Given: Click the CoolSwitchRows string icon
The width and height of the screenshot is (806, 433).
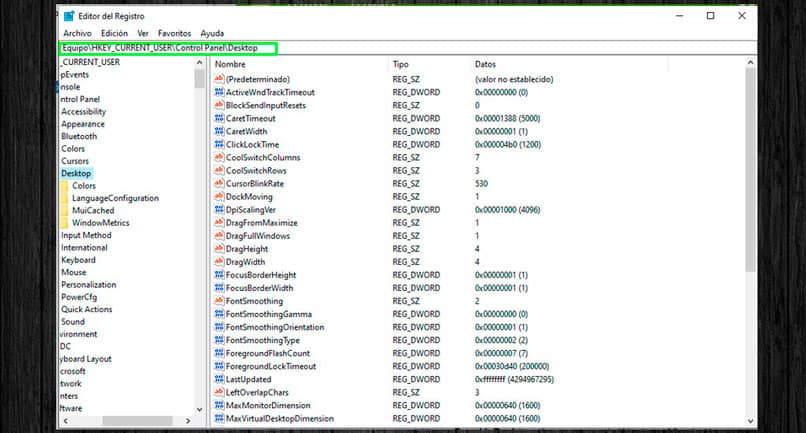Looking at the screenshot, I should pyautogui.click(x=219, y=170).
